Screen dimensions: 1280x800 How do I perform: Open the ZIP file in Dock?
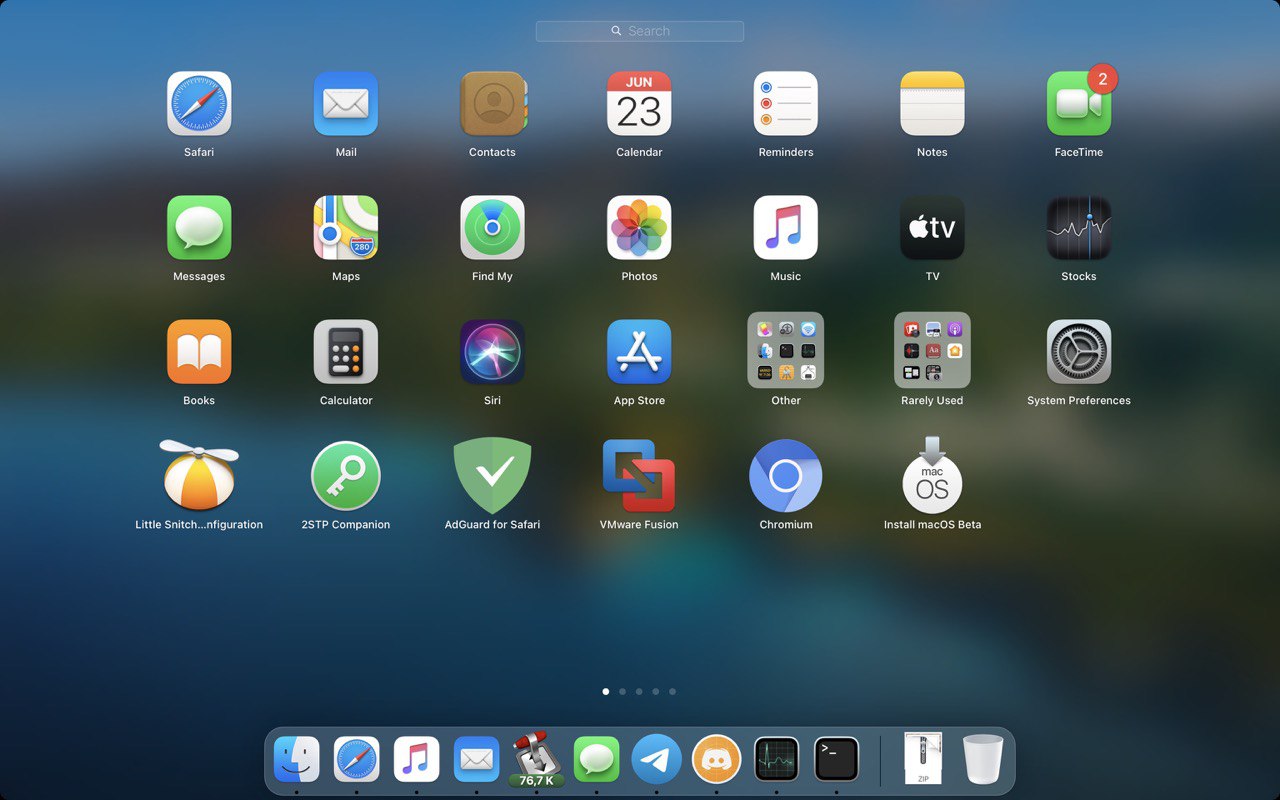(x=923, y=758)
